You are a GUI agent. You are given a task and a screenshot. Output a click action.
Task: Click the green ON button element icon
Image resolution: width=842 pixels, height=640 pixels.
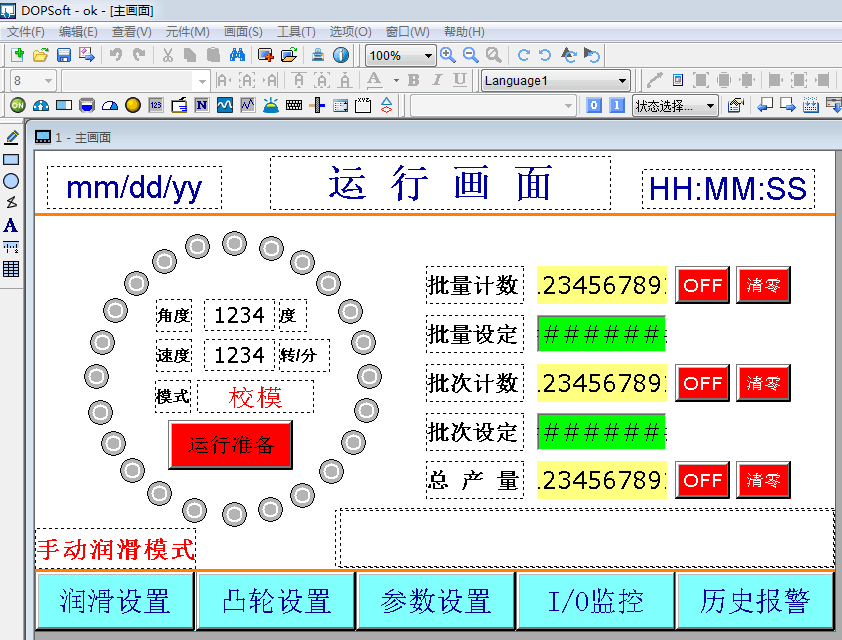click(x=17, y=105)
